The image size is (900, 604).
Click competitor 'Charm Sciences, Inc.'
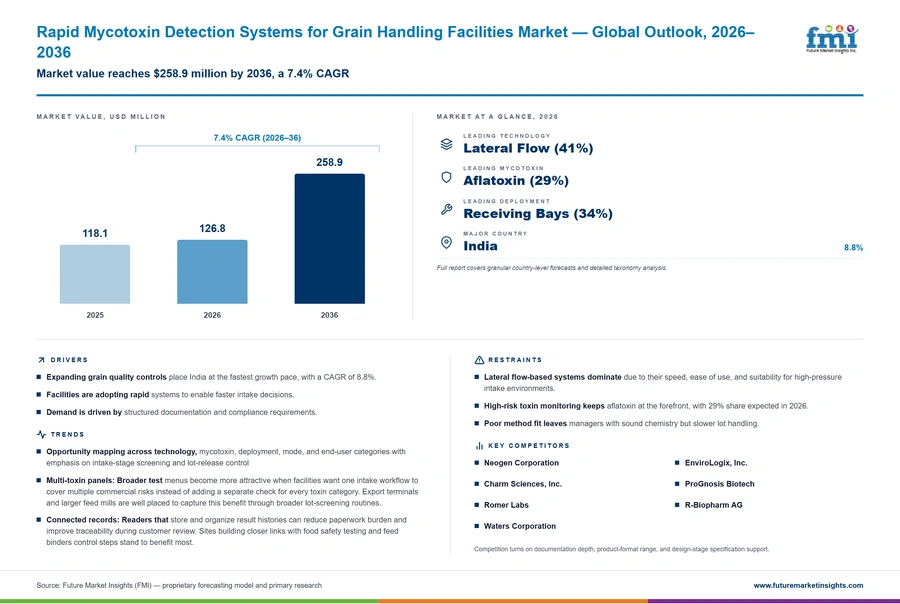point(523,484)
